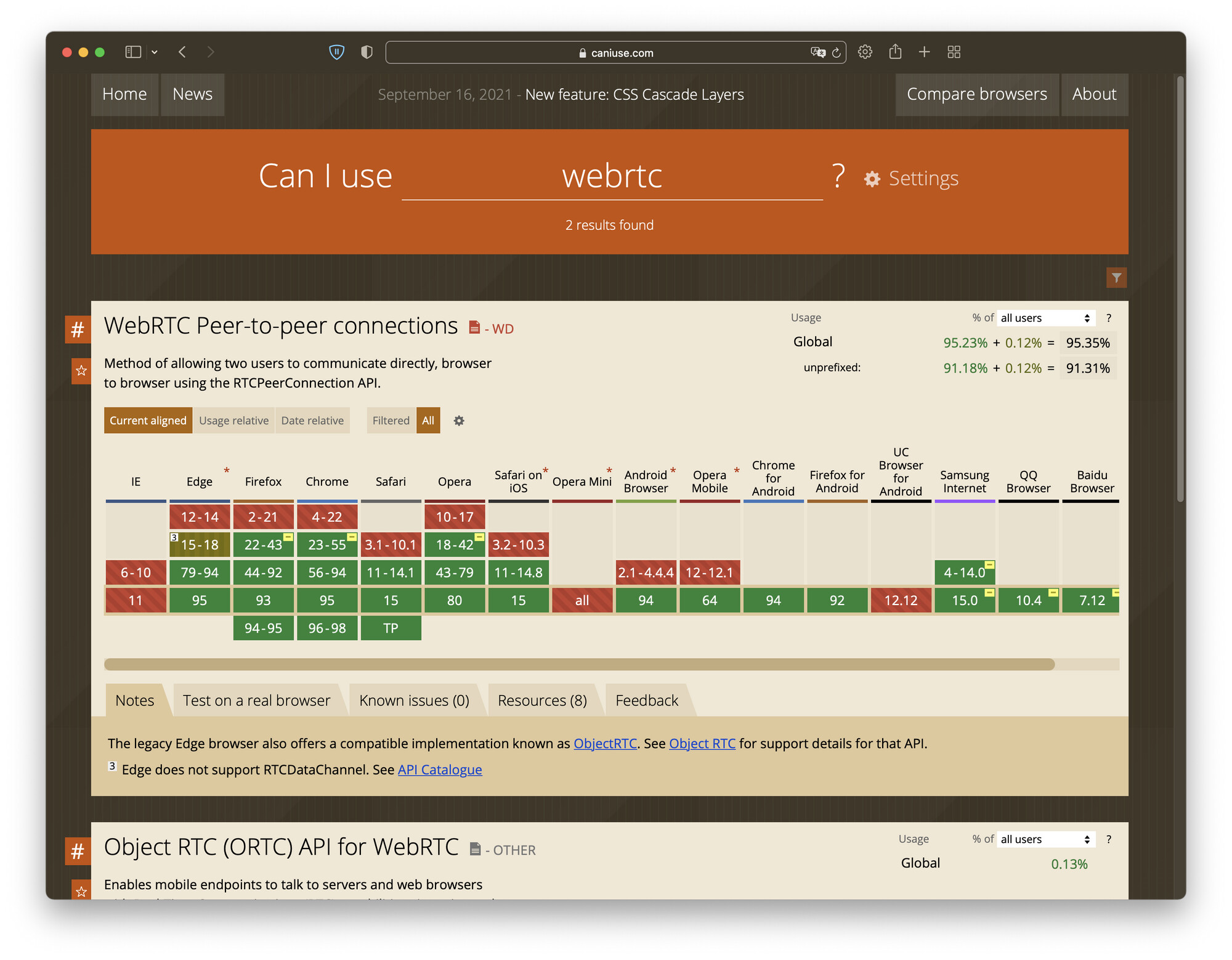Click the Safari TP cell
This screenshot has height=960, width=1232.
[391, 628]
